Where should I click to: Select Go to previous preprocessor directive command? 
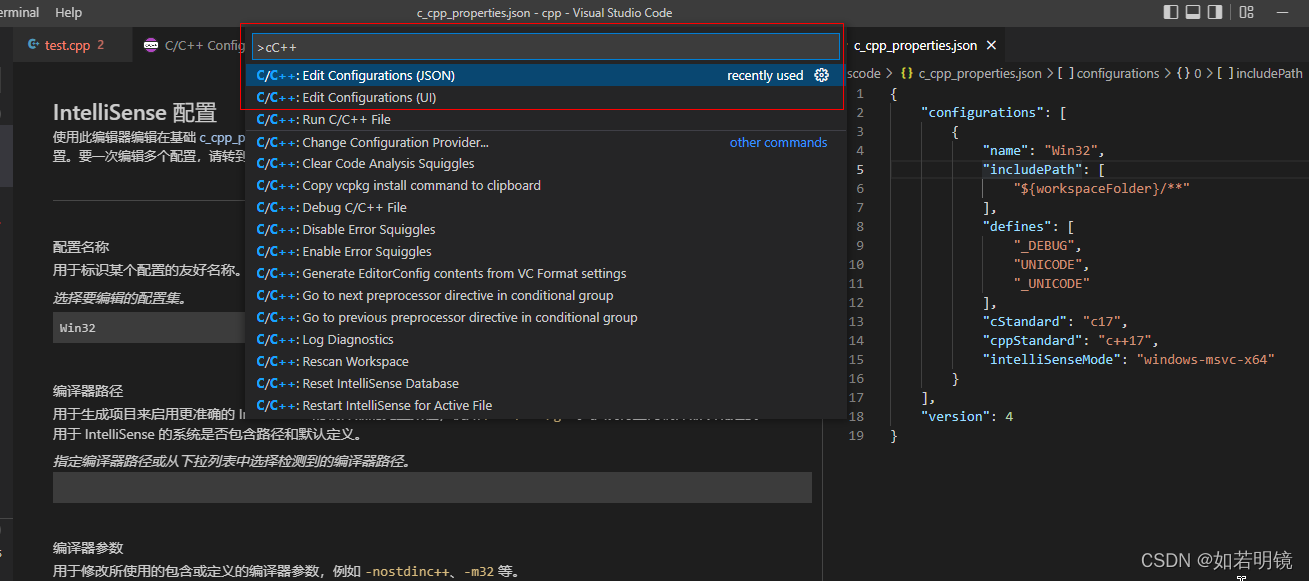click(x=545, y=318)
